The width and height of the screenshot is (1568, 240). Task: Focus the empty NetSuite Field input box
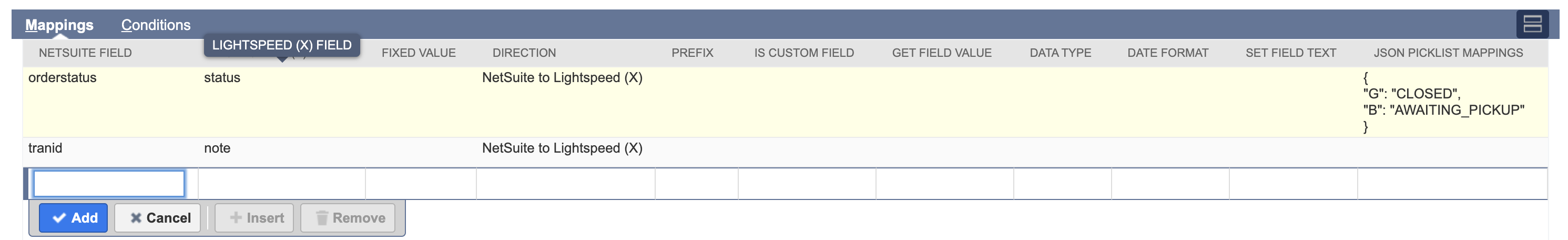[x=109, y=183]
